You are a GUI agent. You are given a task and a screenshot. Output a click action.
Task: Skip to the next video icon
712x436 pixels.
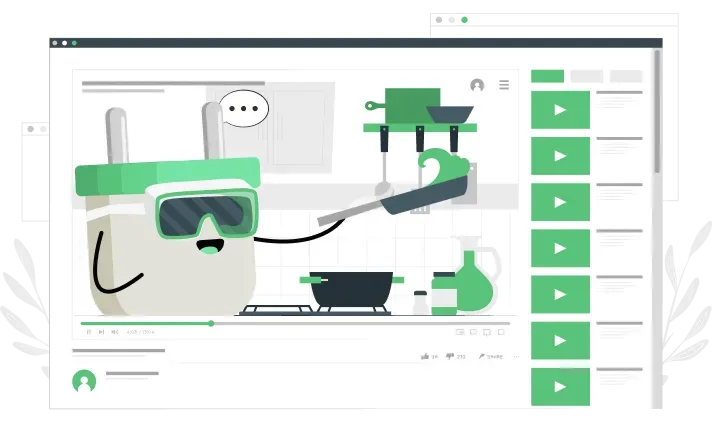(102, 332)
